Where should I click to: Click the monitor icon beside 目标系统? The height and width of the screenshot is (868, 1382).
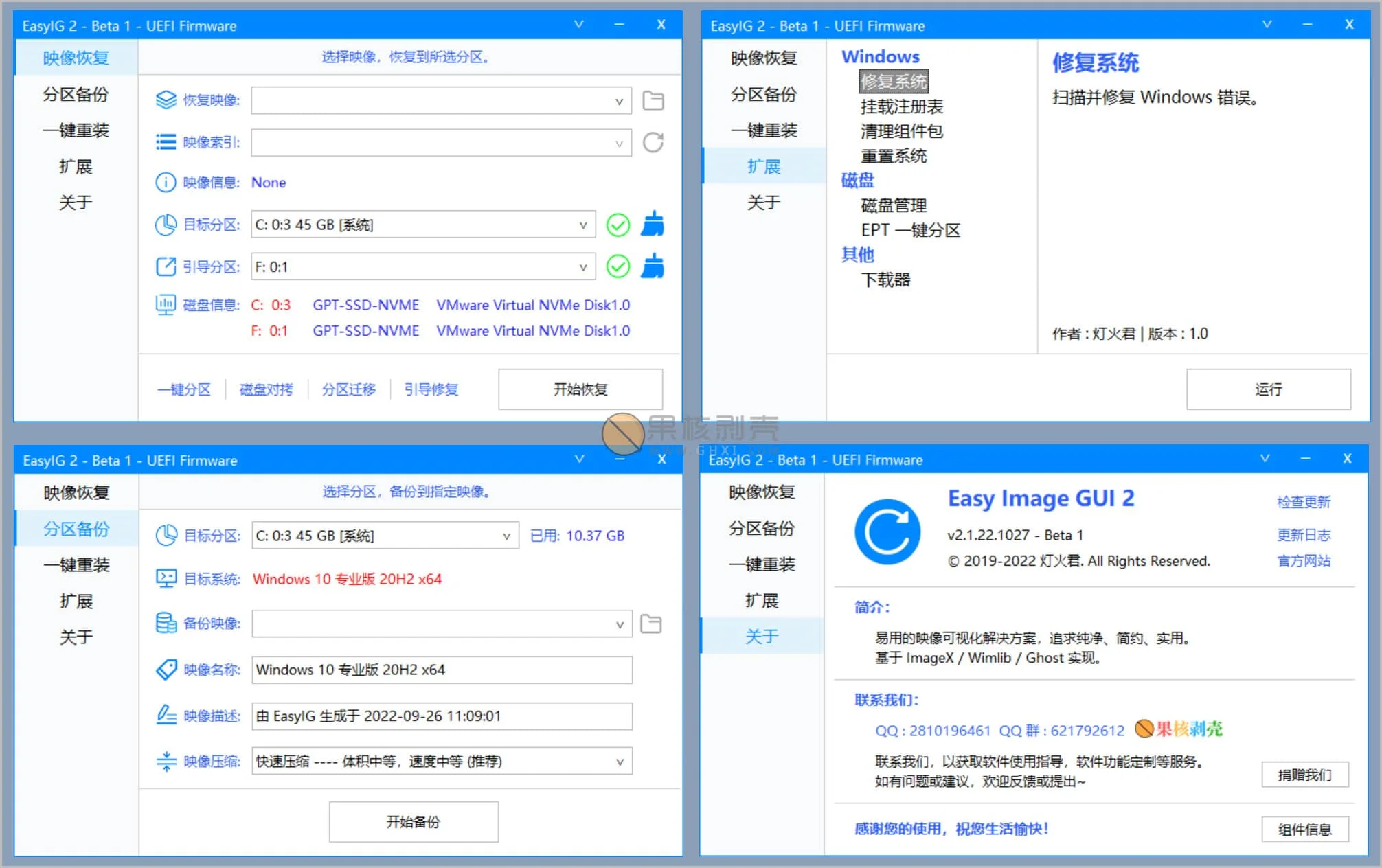(x=165, y=578)
